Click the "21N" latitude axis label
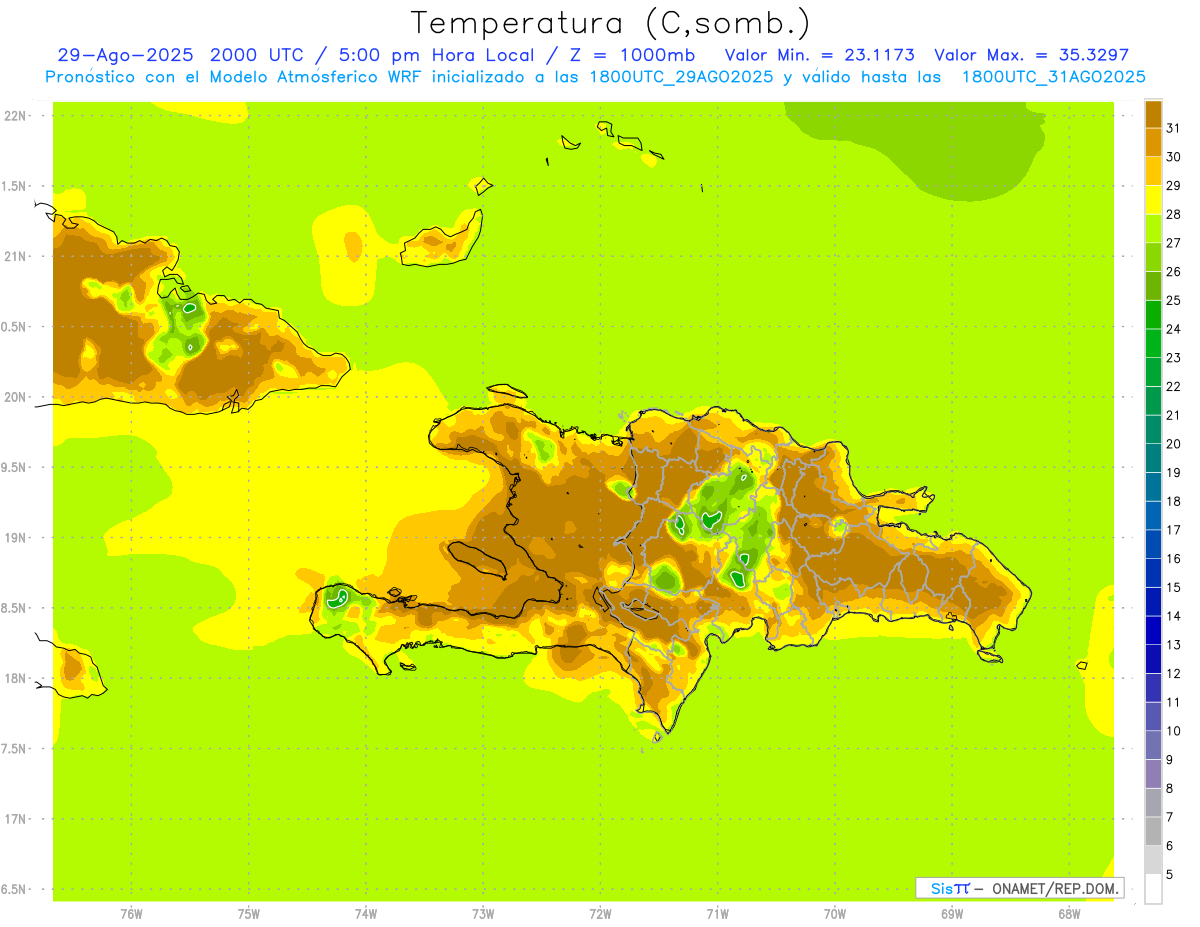 (x=15, y=256)
